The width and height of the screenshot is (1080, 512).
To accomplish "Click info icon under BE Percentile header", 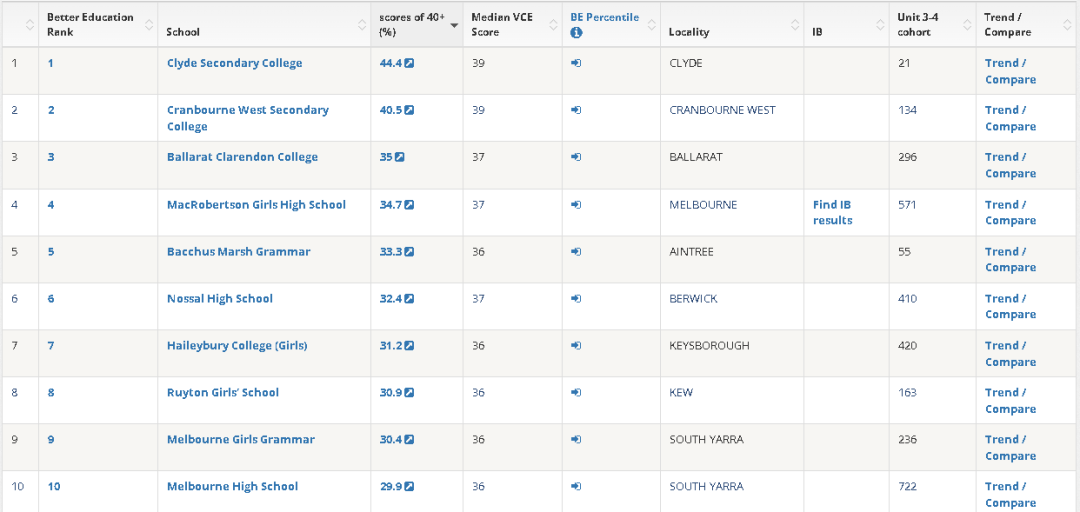I will (576, 33).
